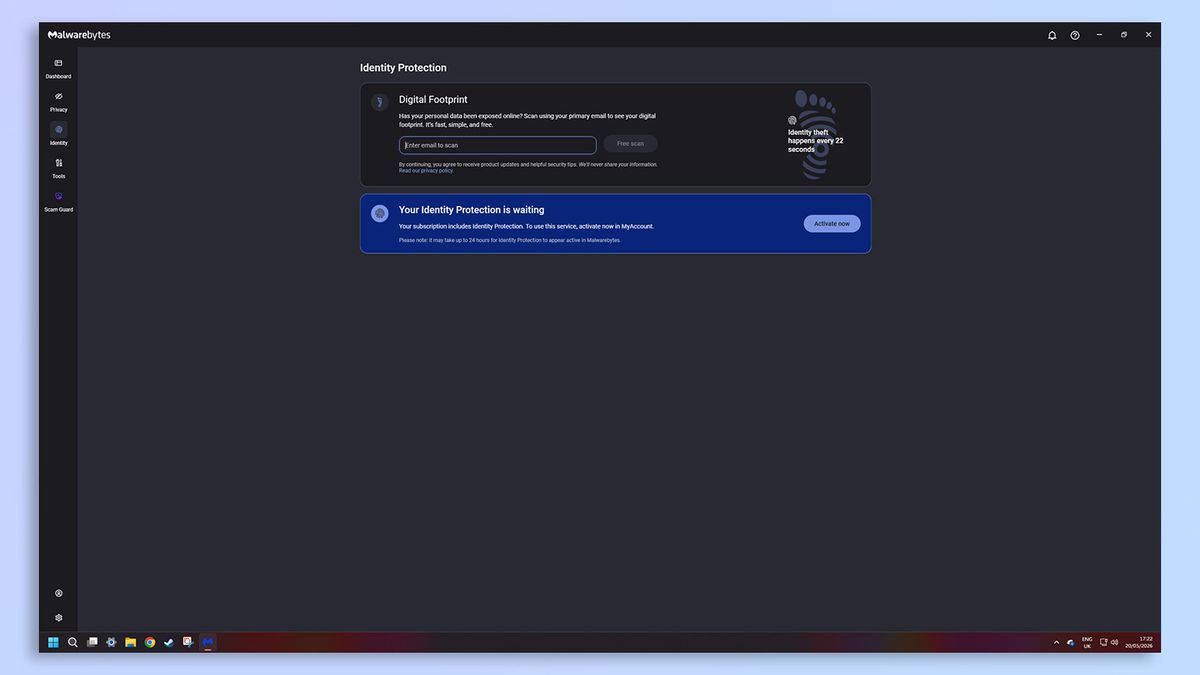Viewport: 1200px width, 675px height.
Task: Open the network display tray icon
Action: click(x=1104, y=643)
